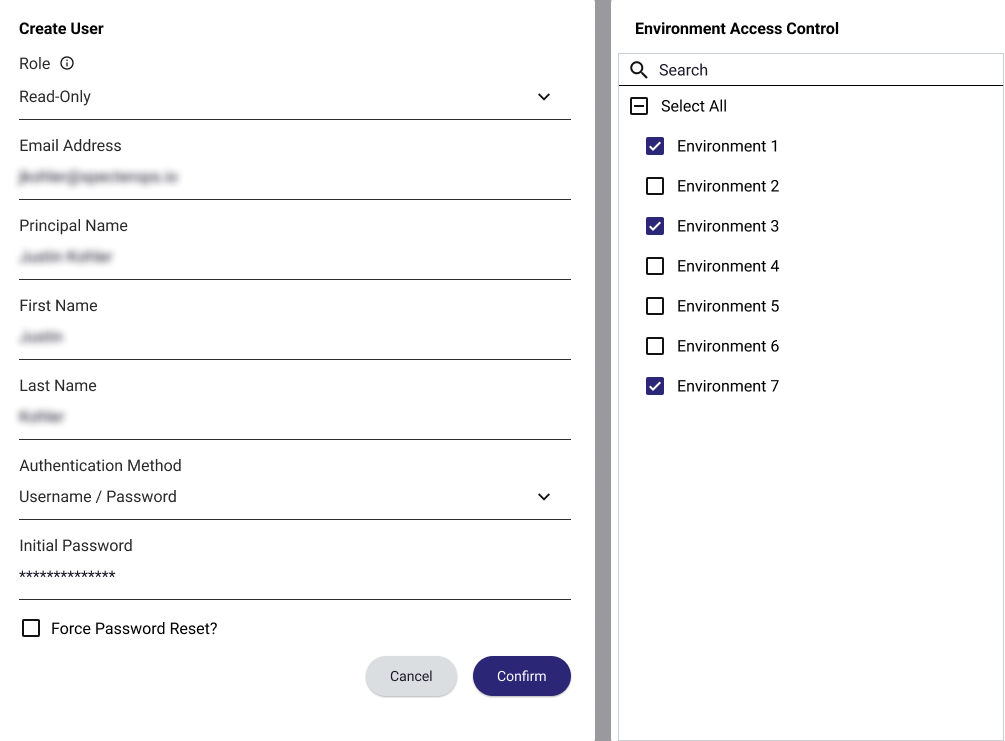
Task: Enable Force Password Reset checkbox
Action: coord(31,628)
